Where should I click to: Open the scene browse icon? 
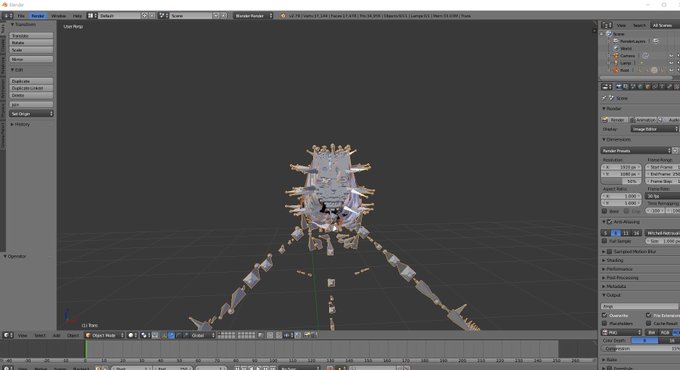(162, 16)
